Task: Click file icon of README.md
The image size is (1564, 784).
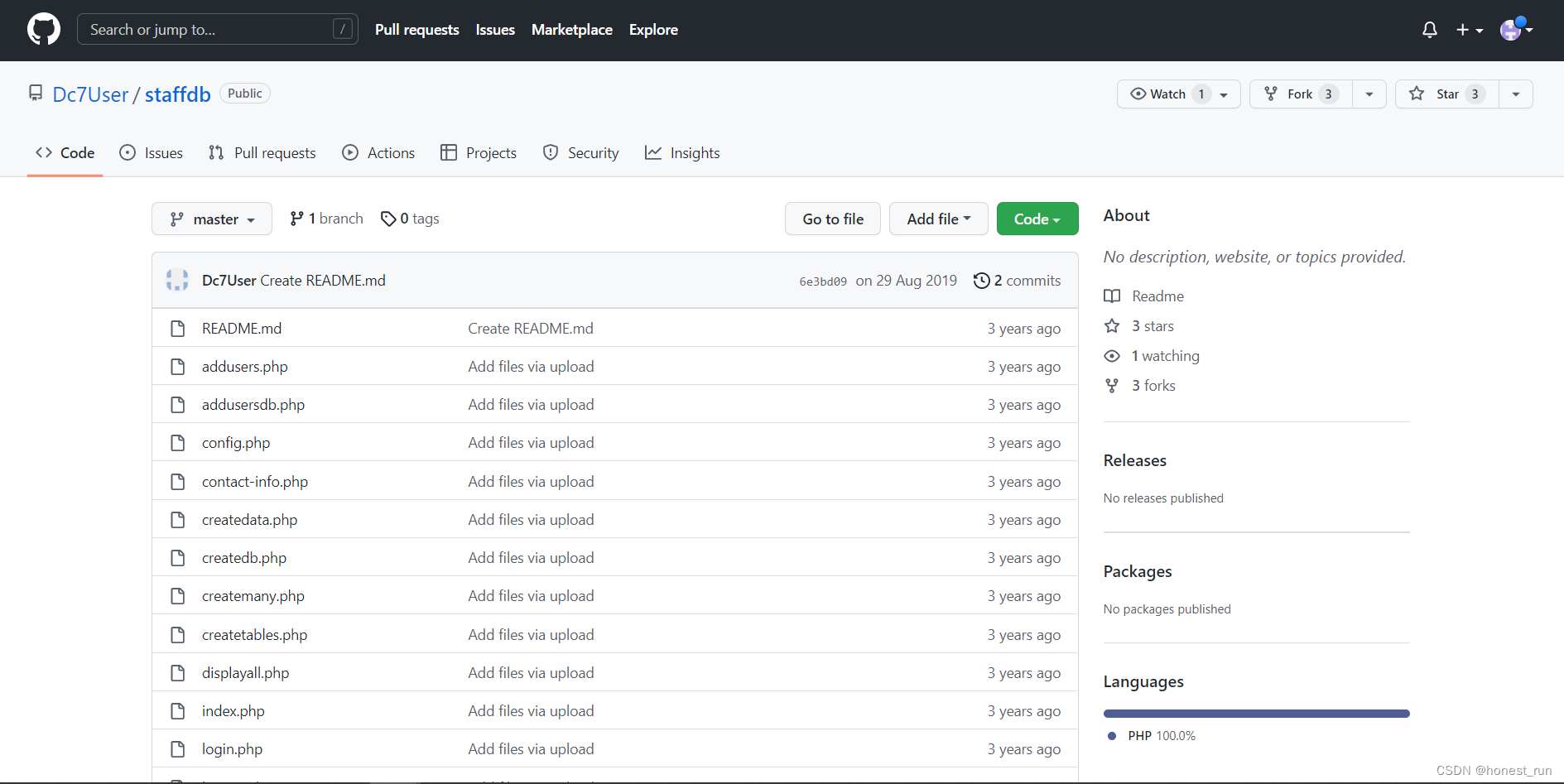Action: coord(177,329)
